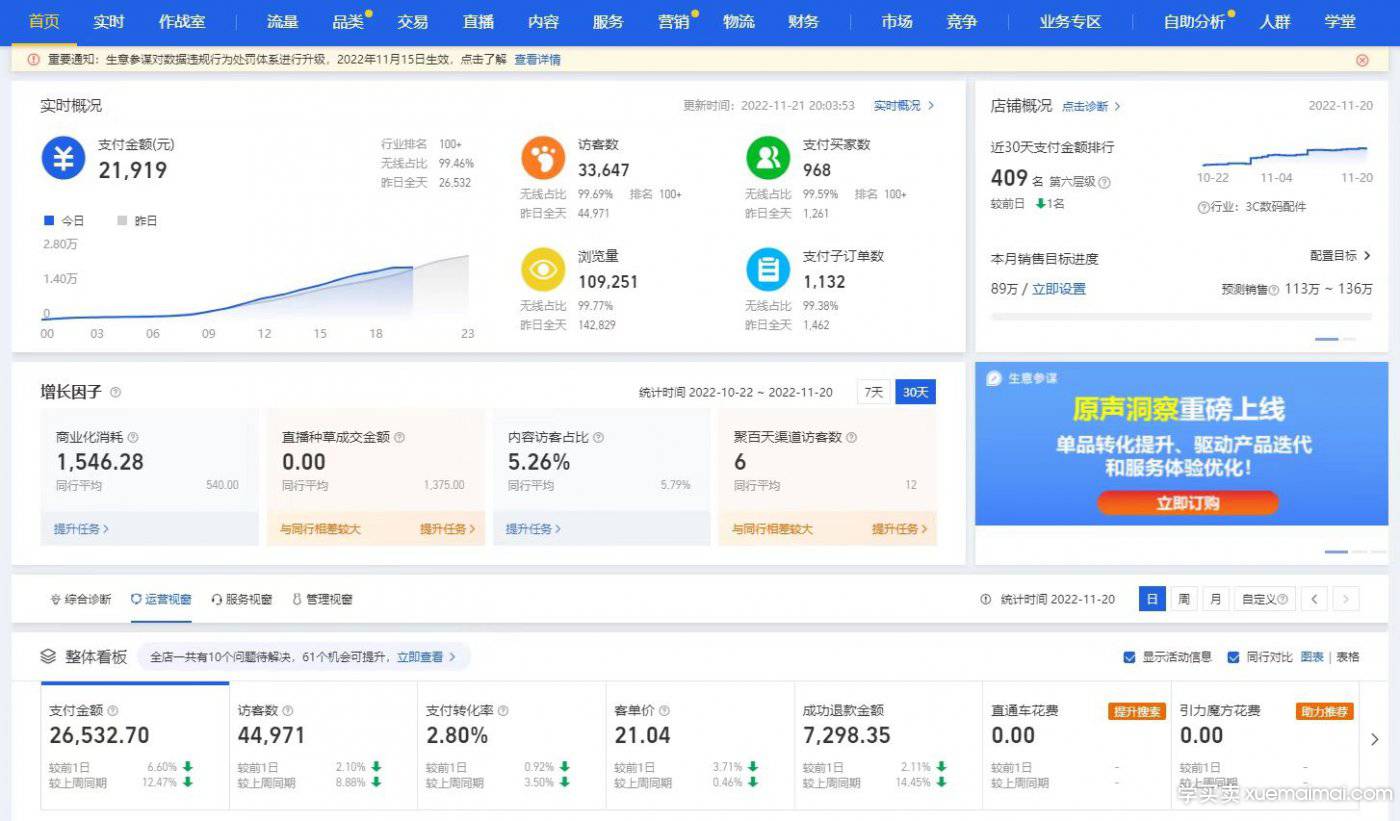Image resolution: width=1400 pixels, height=821 pixels.
Task: Click the blue yuan payment amount icon
Action: click(x=63, y=158)
